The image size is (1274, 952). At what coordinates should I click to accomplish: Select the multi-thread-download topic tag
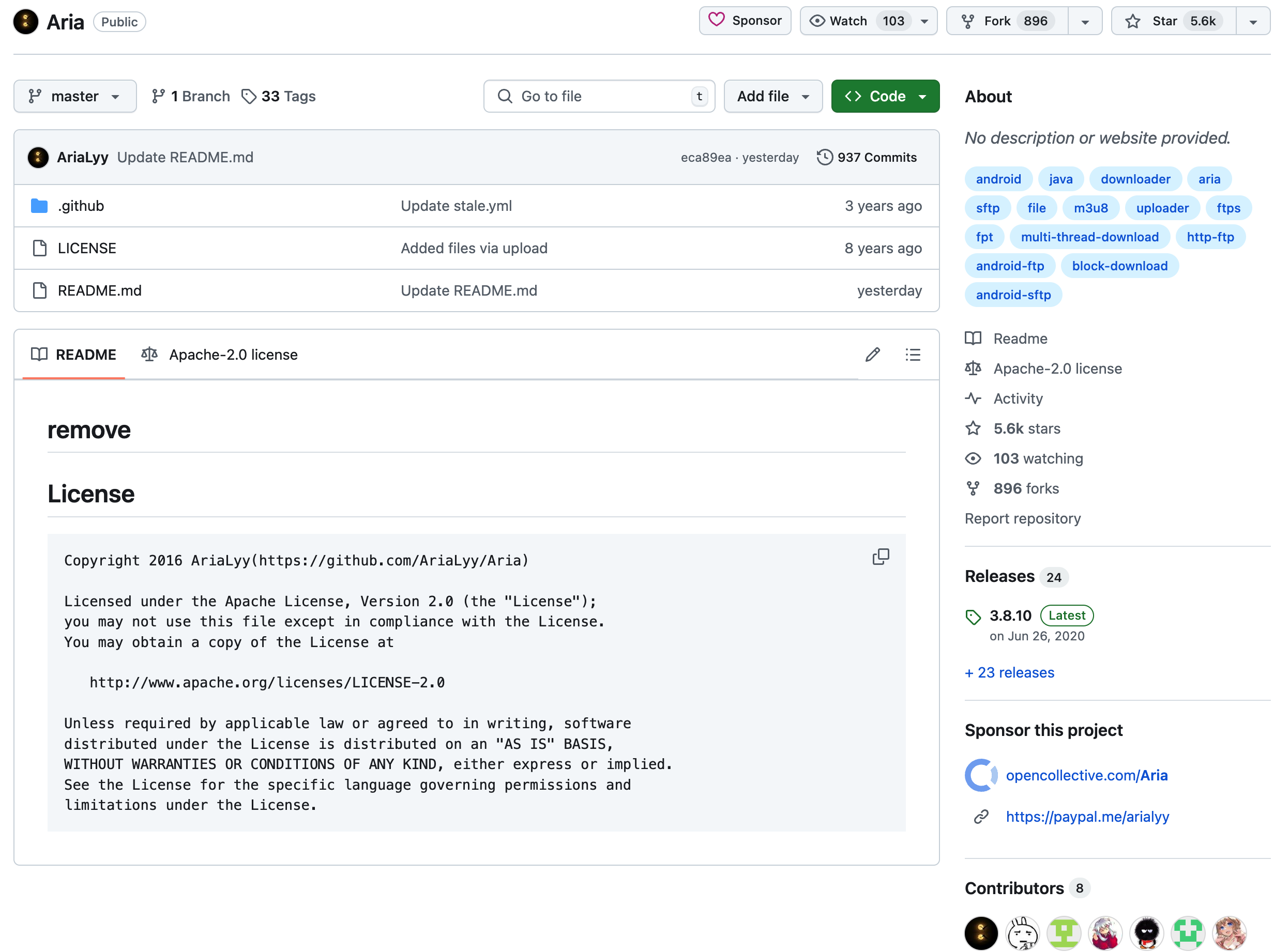(x=1090, y=237)
